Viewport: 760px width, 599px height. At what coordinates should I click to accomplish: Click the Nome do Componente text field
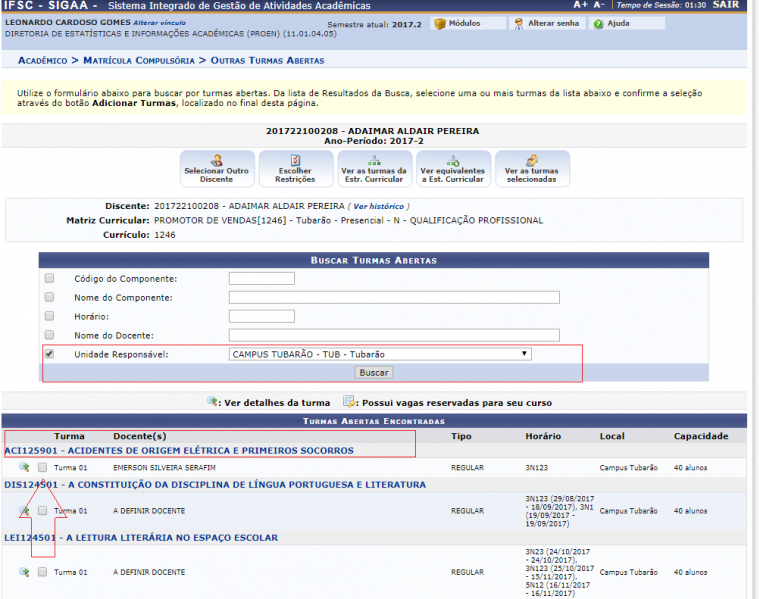tap(394, 298)
